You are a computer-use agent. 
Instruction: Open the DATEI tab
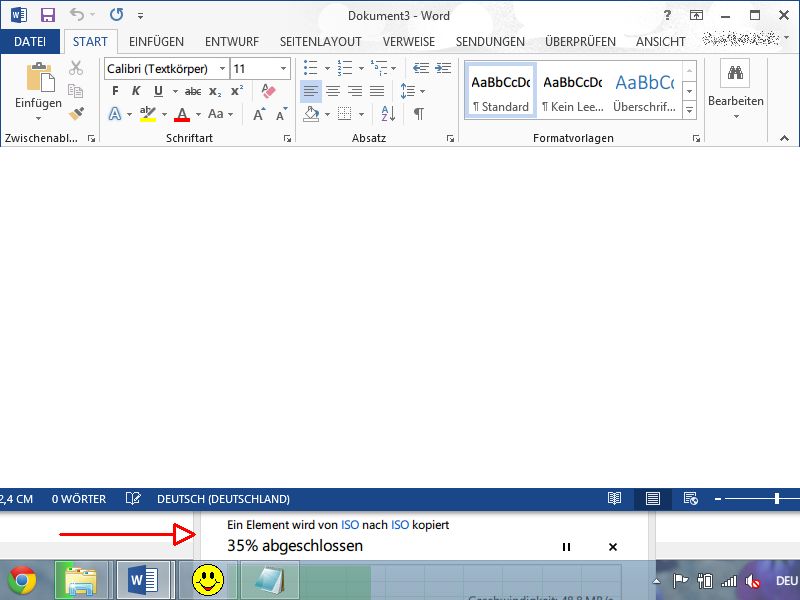click(x=30, y=41)
